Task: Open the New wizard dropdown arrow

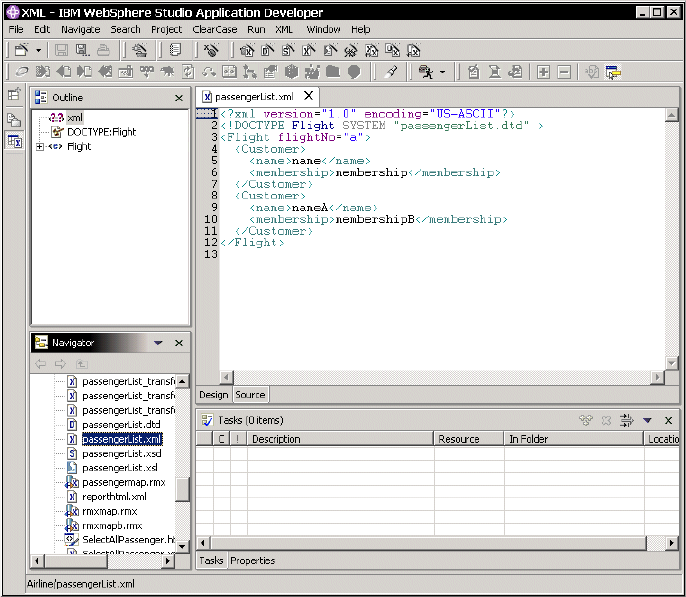Action: click(38, 50)
